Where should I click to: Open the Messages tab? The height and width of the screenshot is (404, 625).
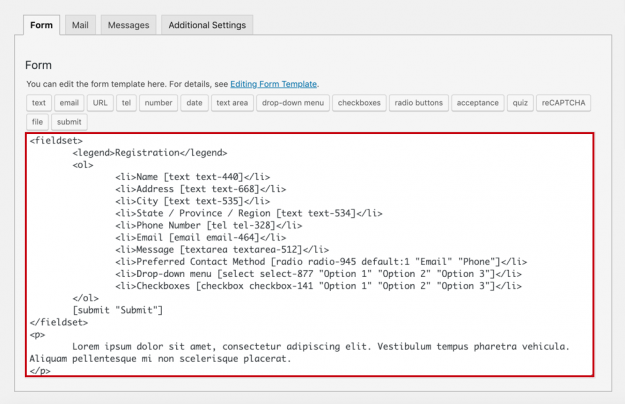click(128, 24)
